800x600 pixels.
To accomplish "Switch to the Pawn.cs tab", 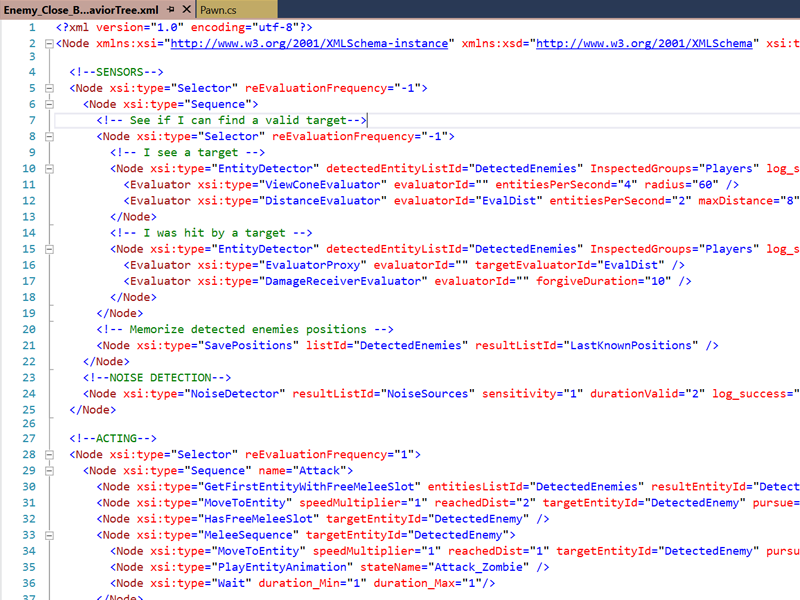I will pos(218,10).
